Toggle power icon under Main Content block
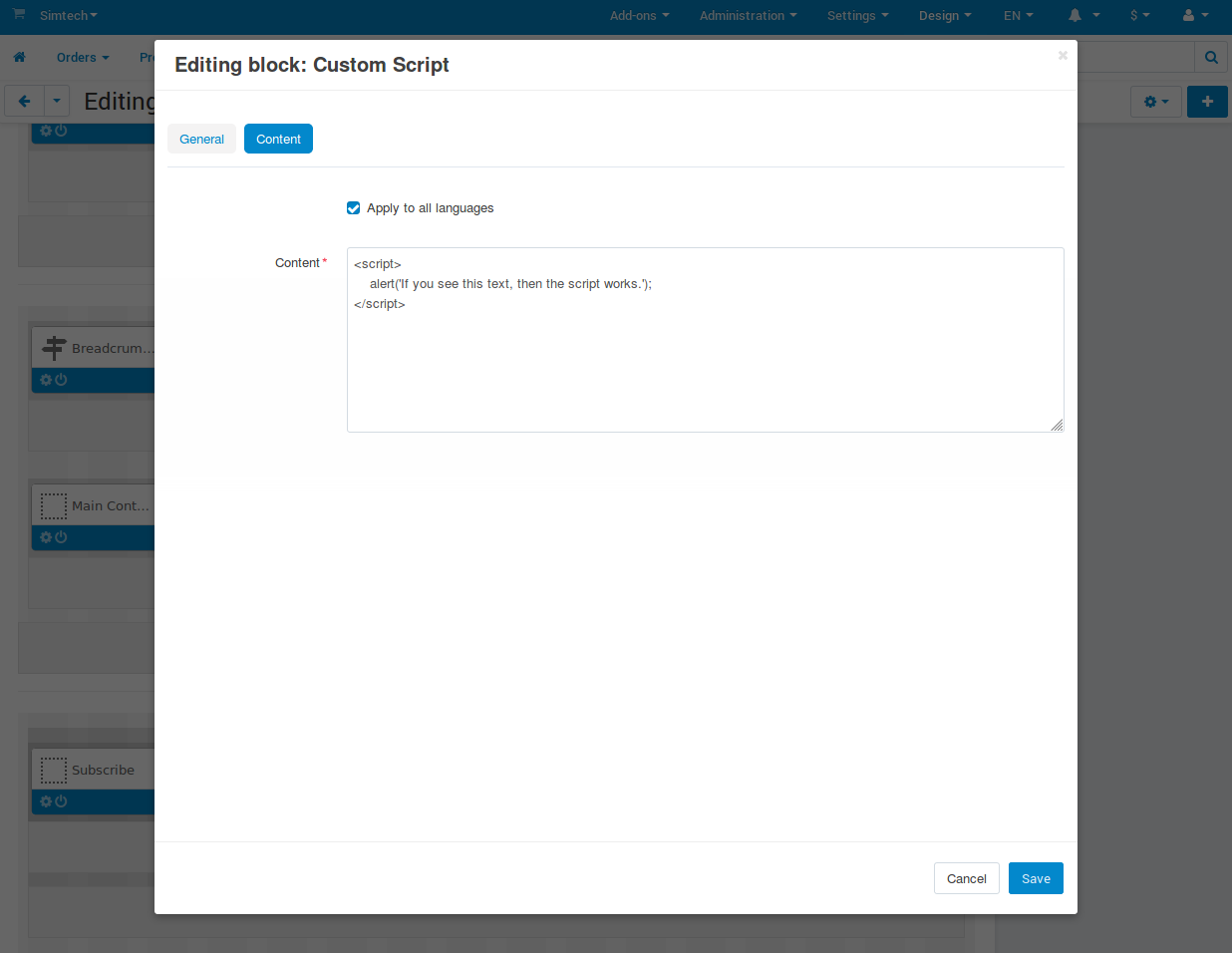 click(61, 537)
